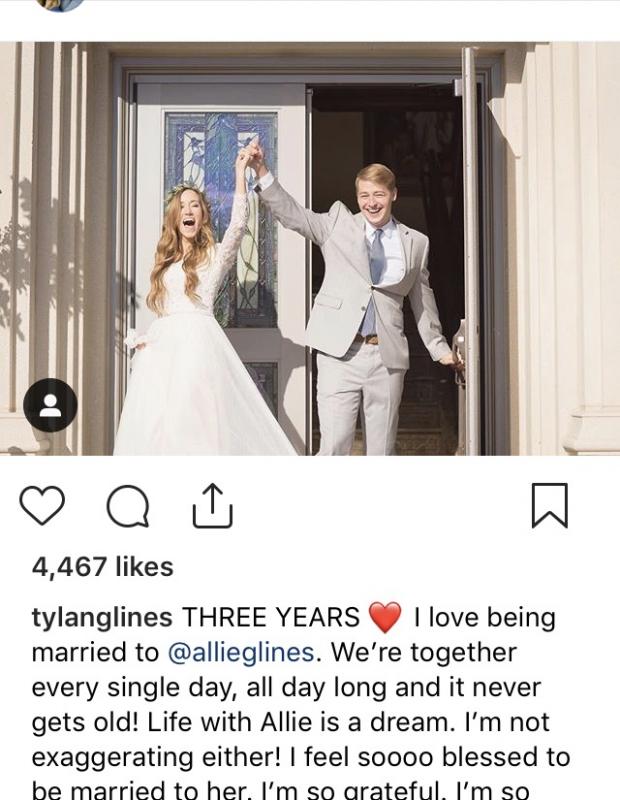This screenshot has width=620, height=800.
Task: Open the tylanglines profile from the caption
Action: point(102,617)
